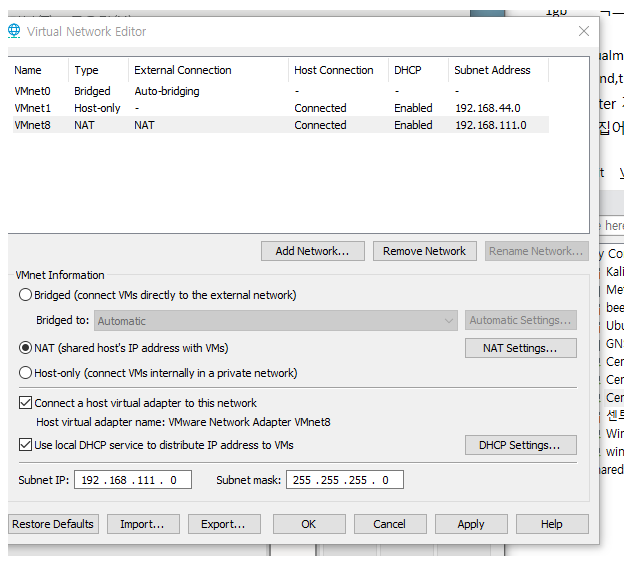Click subnet address 192.168.111.0 cell

click(491, 125)
